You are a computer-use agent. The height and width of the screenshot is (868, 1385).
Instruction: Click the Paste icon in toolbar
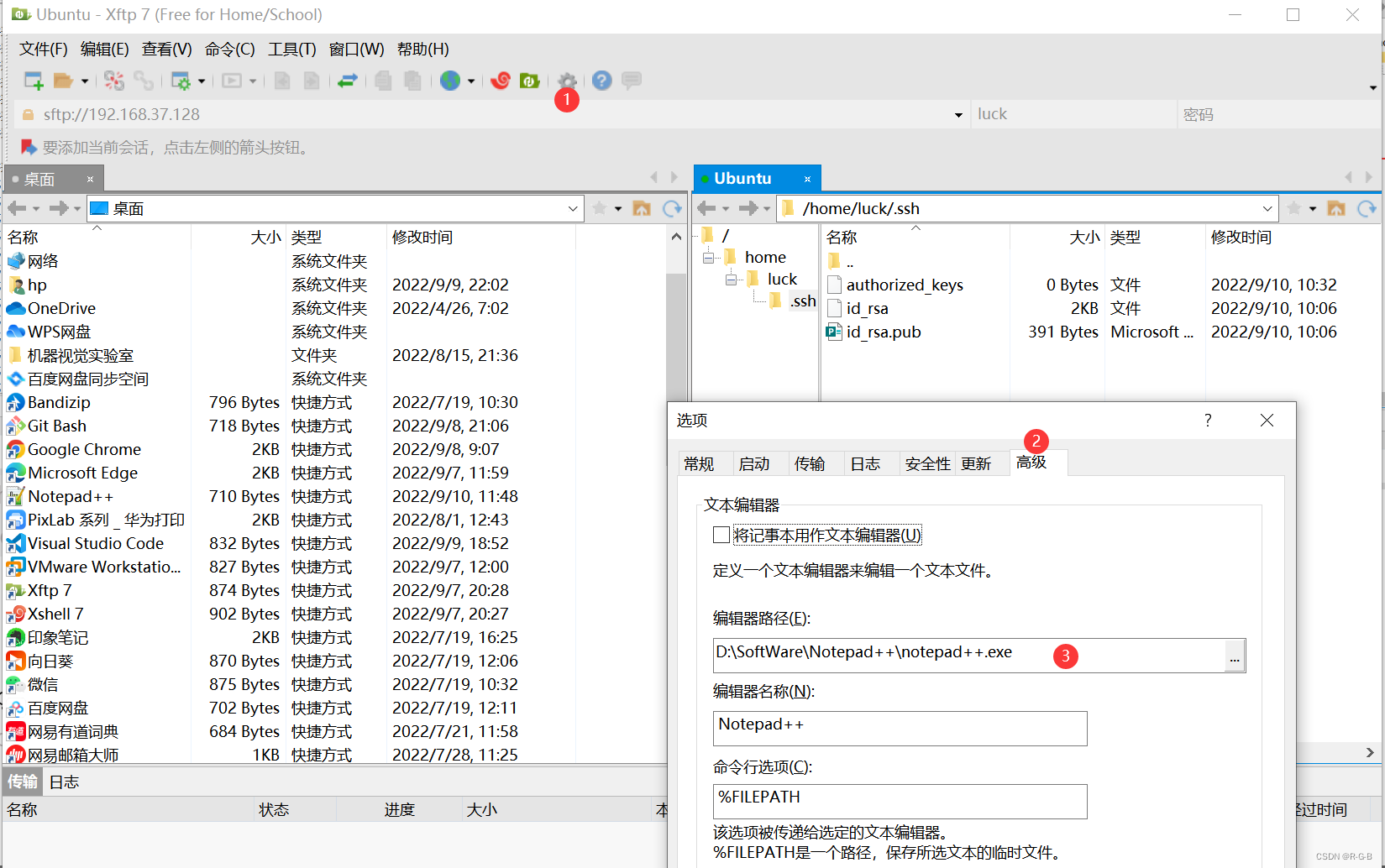tap(412, 81)
